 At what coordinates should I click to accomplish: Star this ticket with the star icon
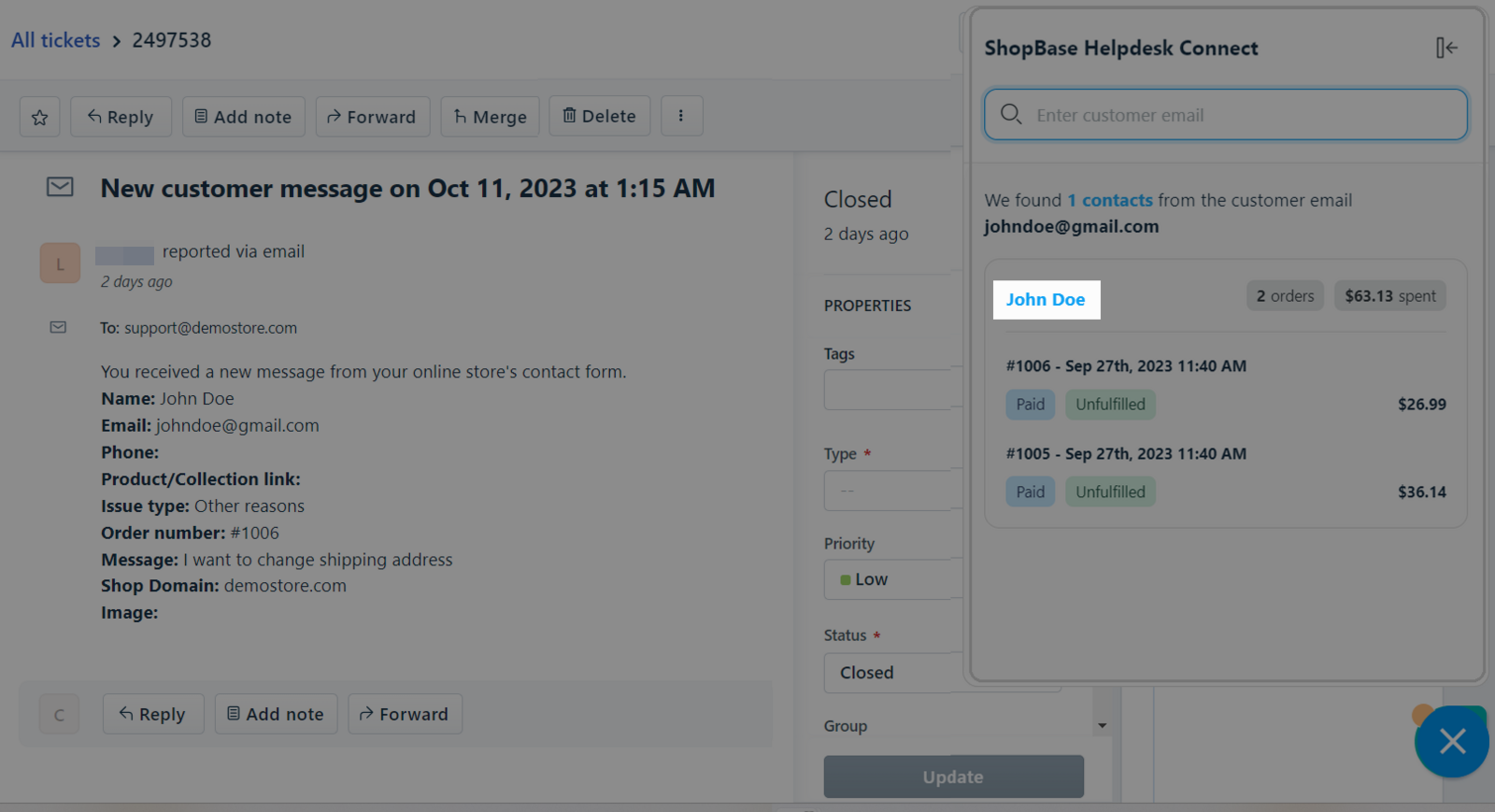point(39,117)
